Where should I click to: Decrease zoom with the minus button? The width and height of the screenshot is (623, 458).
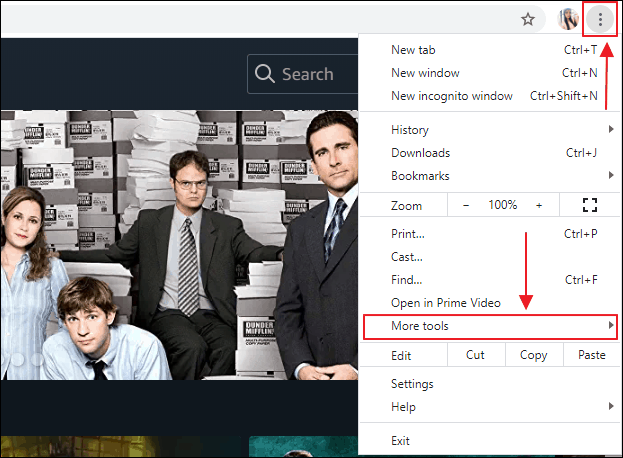point(466,205)
